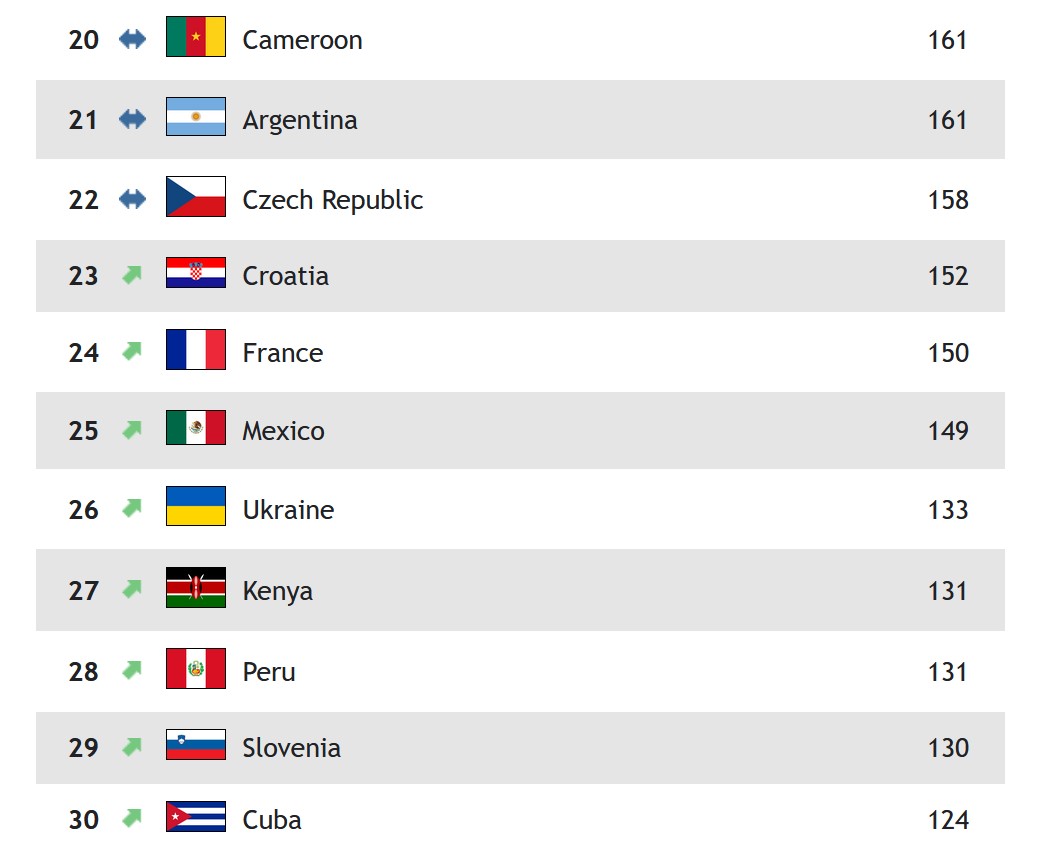Viewport: 1039px width, 851px height.
Task: Select the France country name
Action: tap(282, 353)
